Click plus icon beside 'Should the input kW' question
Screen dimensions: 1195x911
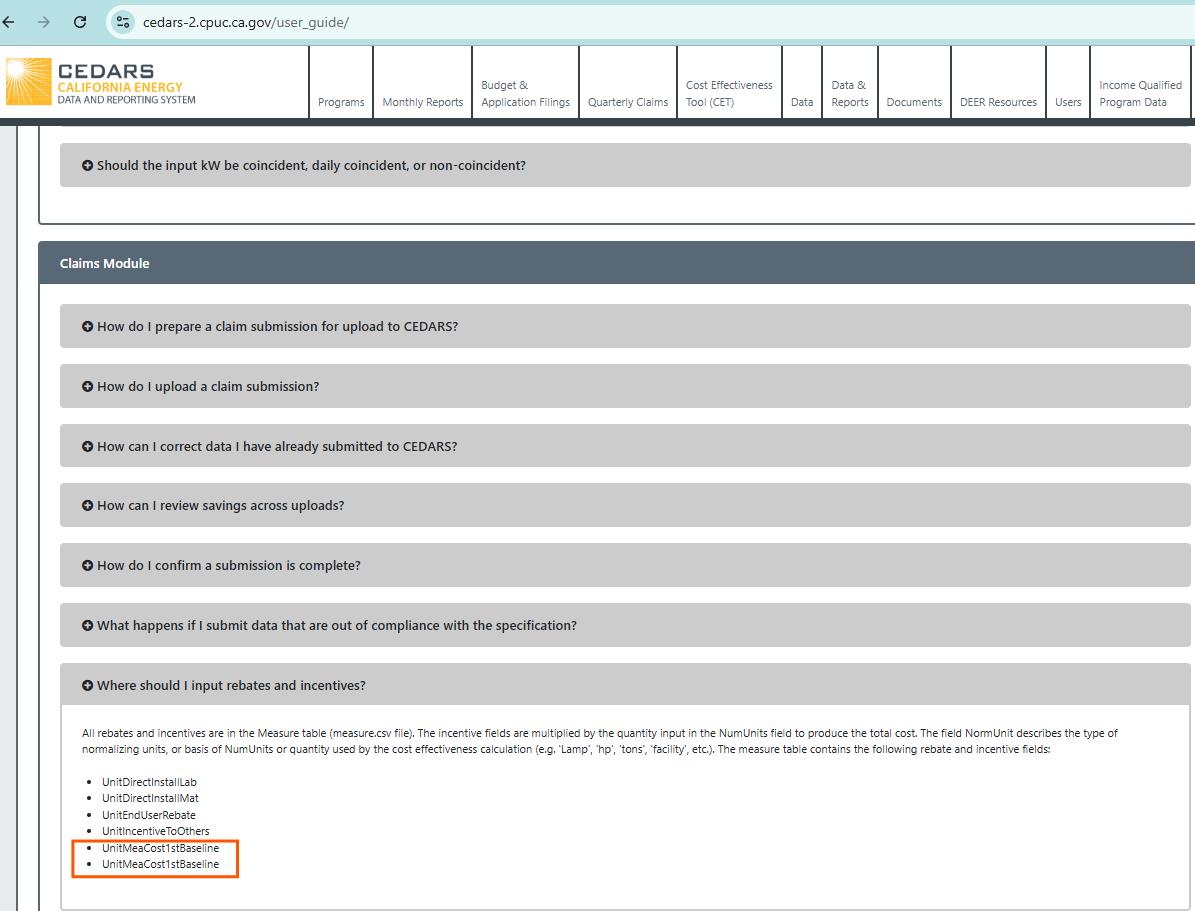(88, 166)
